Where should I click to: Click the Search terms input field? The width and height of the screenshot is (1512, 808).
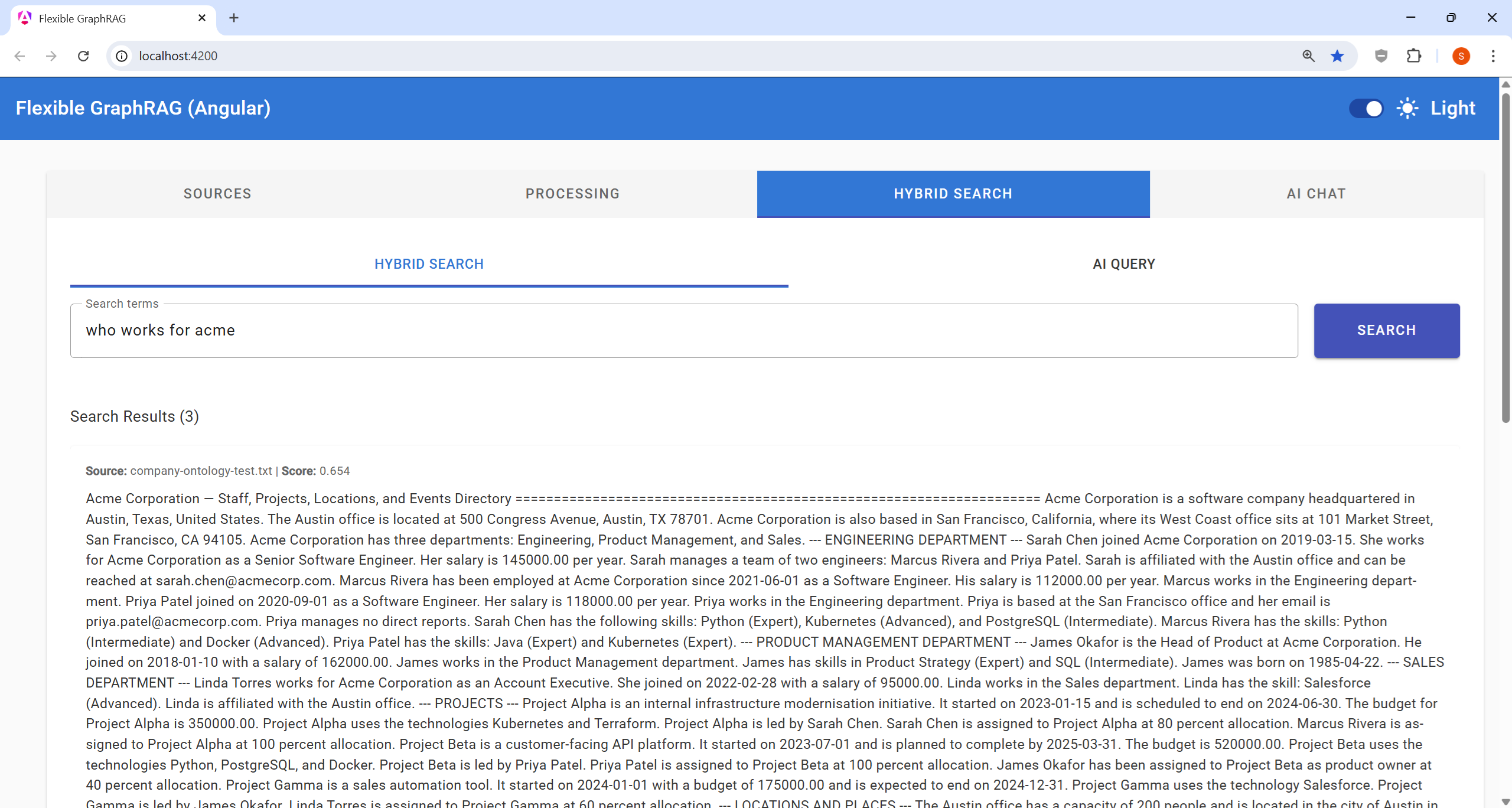pos(683,331)
